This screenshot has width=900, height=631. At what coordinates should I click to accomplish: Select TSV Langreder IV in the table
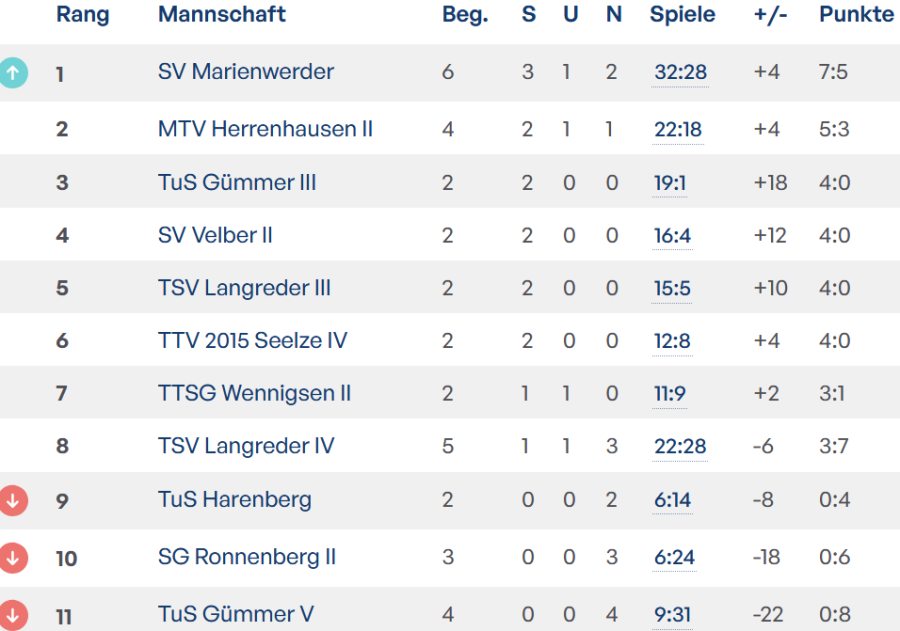pyautogui.click(x=246, y=446)
